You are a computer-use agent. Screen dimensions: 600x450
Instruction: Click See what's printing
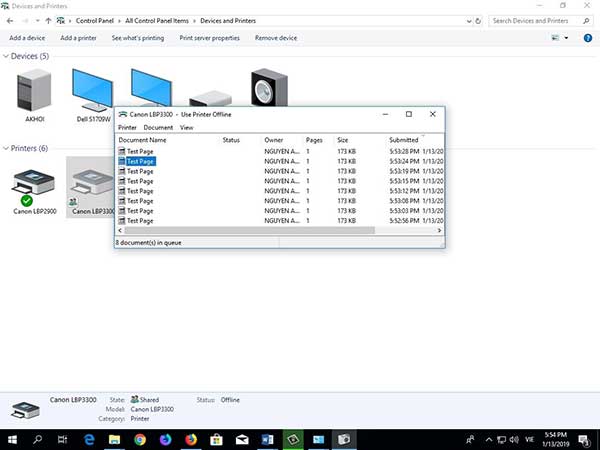[x=138, y=38]
